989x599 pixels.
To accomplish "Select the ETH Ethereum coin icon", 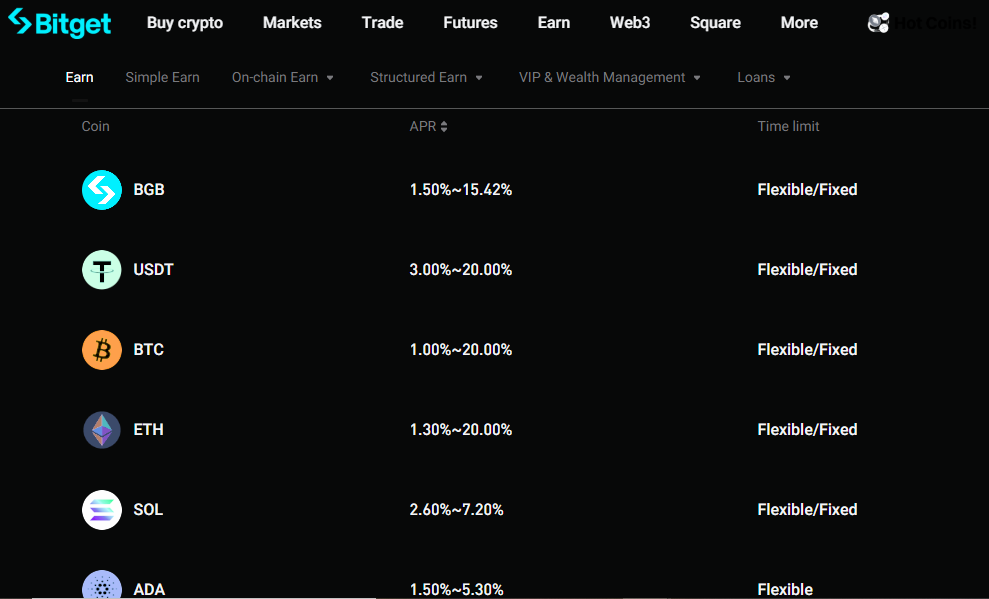I will (101, 429).
